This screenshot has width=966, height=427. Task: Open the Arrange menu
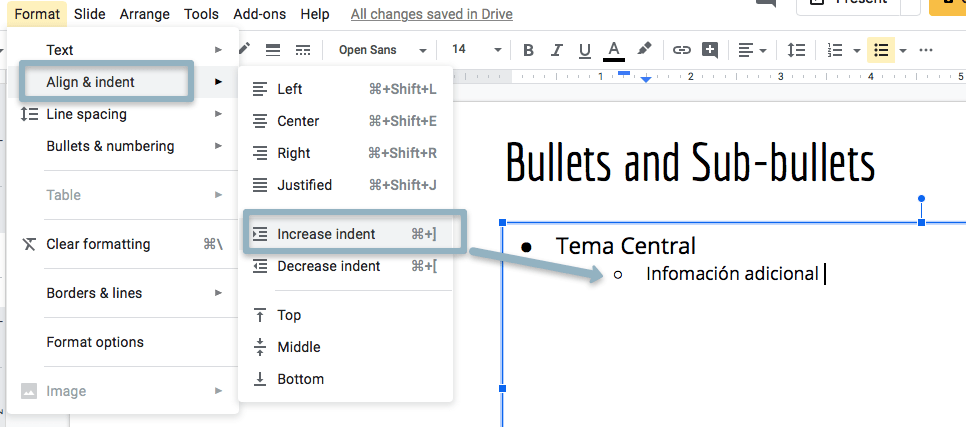pos(144,14)
